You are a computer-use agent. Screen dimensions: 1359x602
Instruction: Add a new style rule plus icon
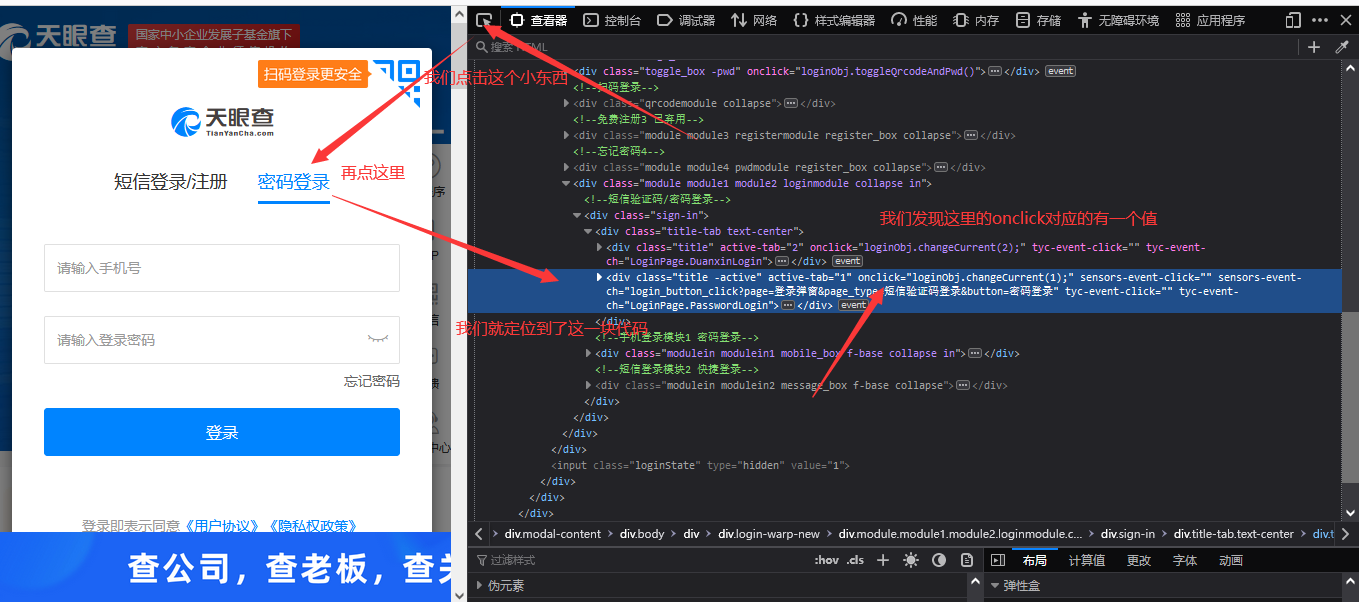pyautogui.click(x=883, y=560)
